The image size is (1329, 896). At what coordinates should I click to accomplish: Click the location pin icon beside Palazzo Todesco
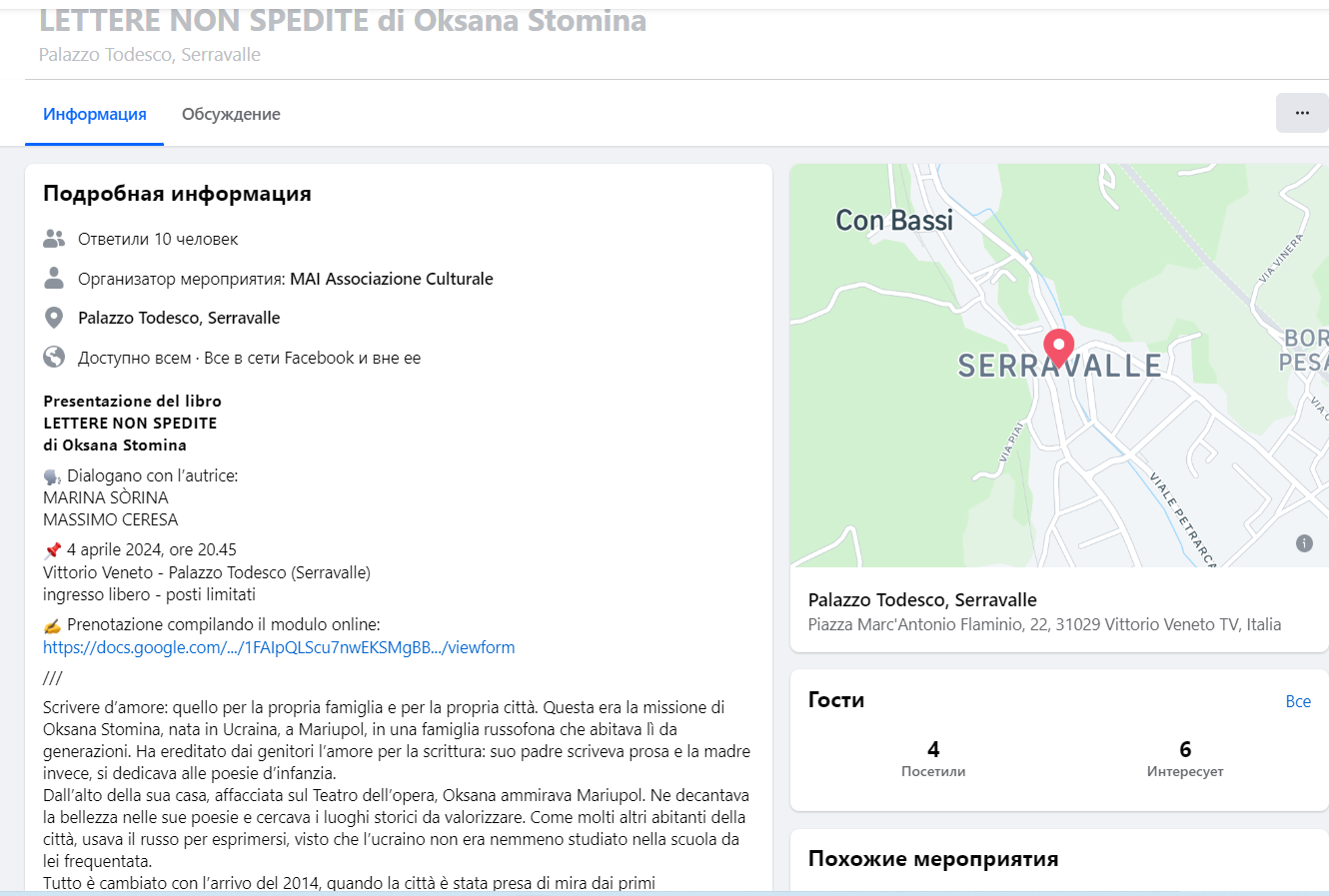click(54, 318)
